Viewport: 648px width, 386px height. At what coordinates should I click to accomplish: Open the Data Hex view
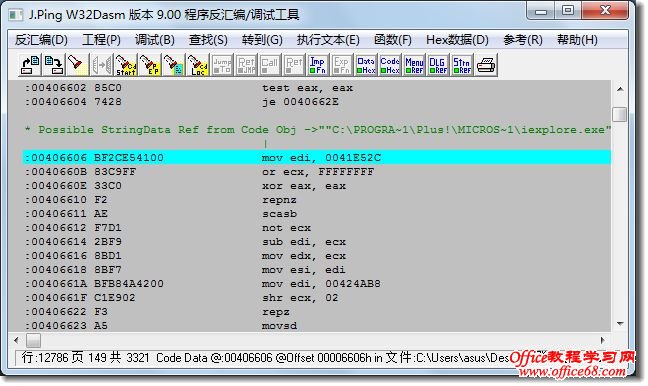(x=366, y=65)
